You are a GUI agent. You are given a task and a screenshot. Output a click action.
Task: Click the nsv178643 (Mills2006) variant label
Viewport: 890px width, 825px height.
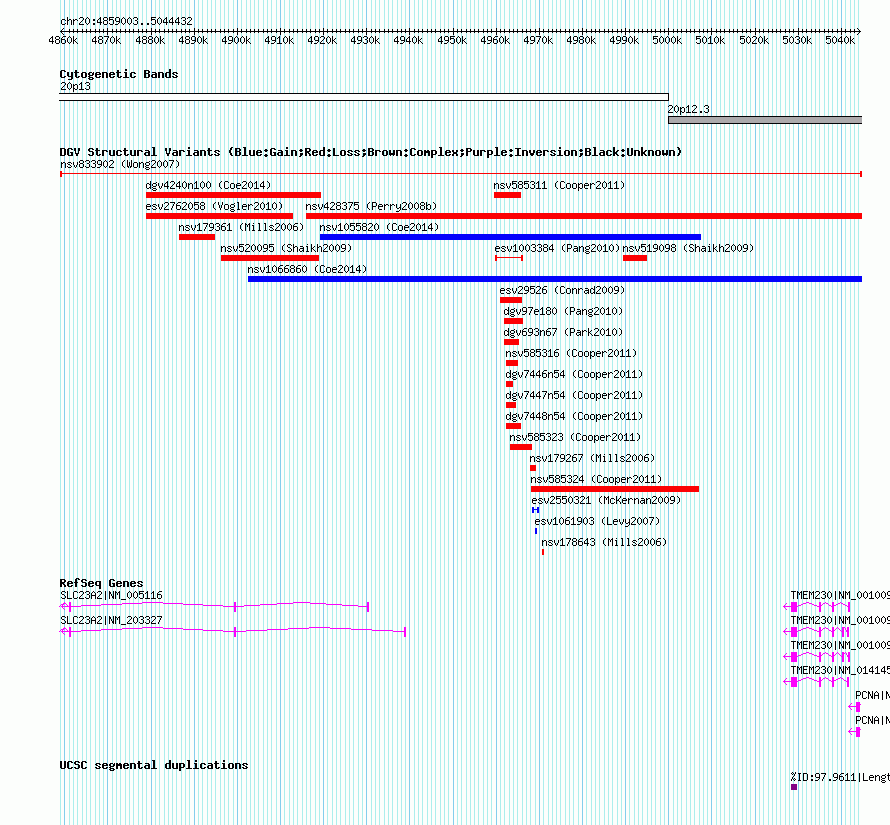(603, 543)
